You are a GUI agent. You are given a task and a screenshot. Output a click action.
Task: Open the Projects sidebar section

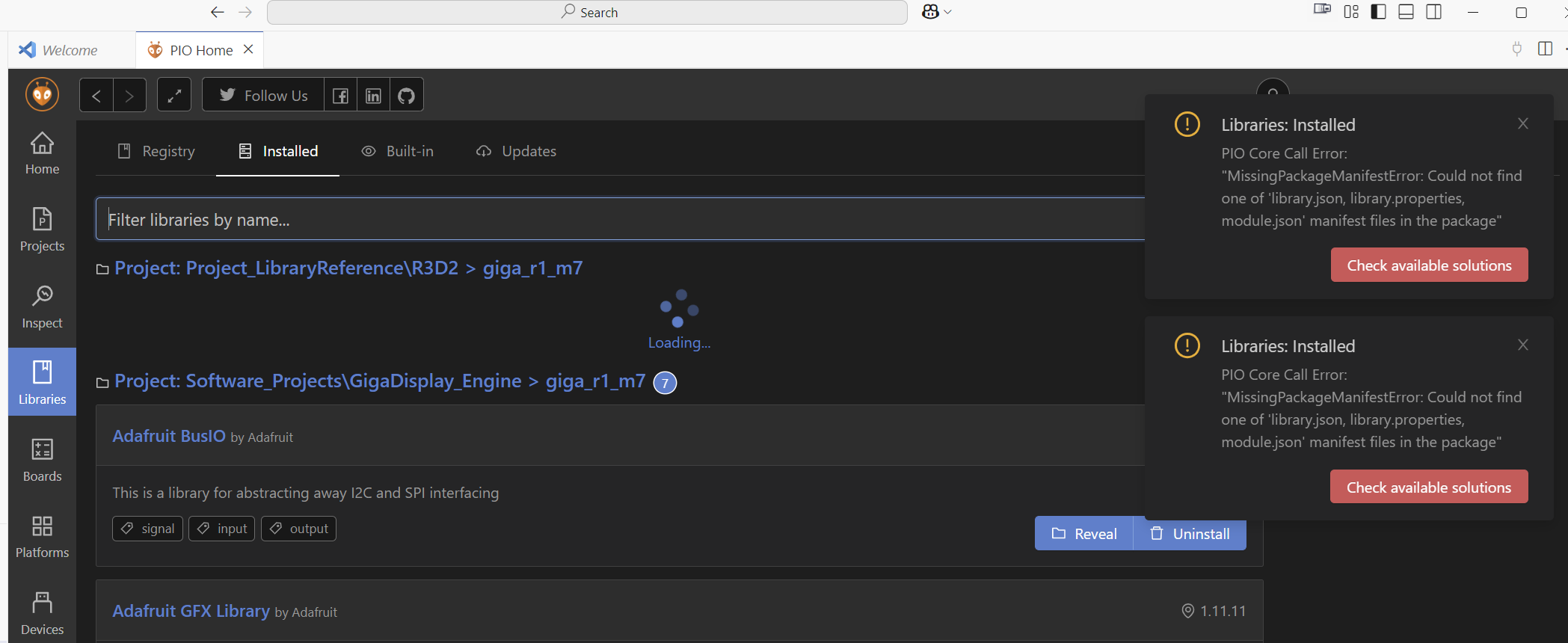click(42, 230)
